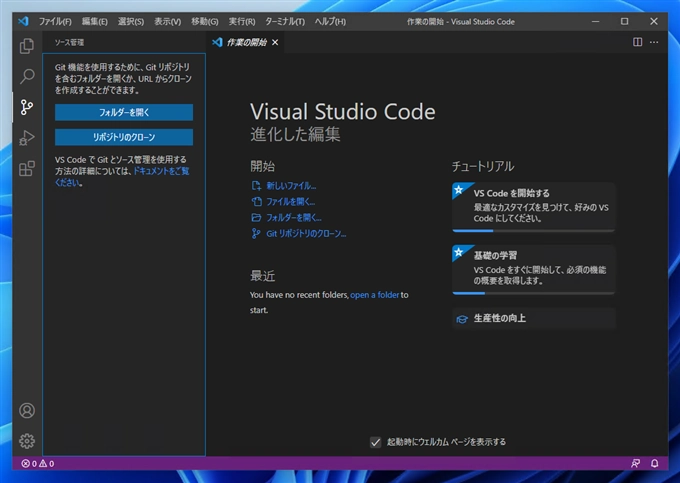Open notifications bell in status bar

coord(654,463)
